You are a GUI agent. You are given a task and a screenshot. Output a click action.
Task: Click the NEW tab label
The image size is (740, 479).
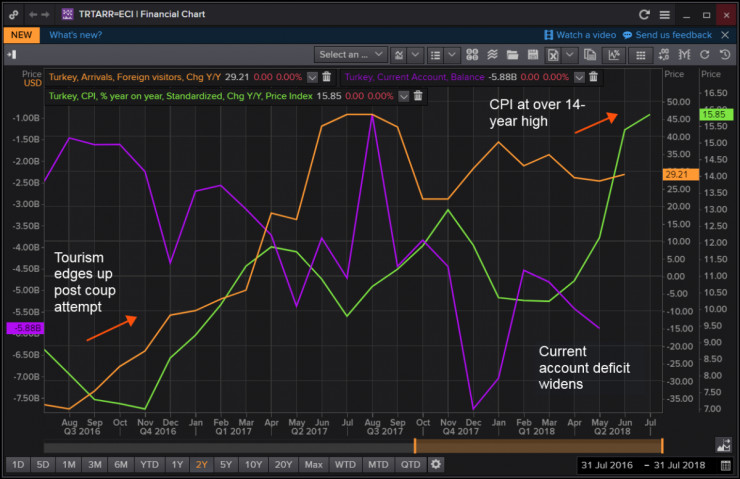[x=21, y=35]
